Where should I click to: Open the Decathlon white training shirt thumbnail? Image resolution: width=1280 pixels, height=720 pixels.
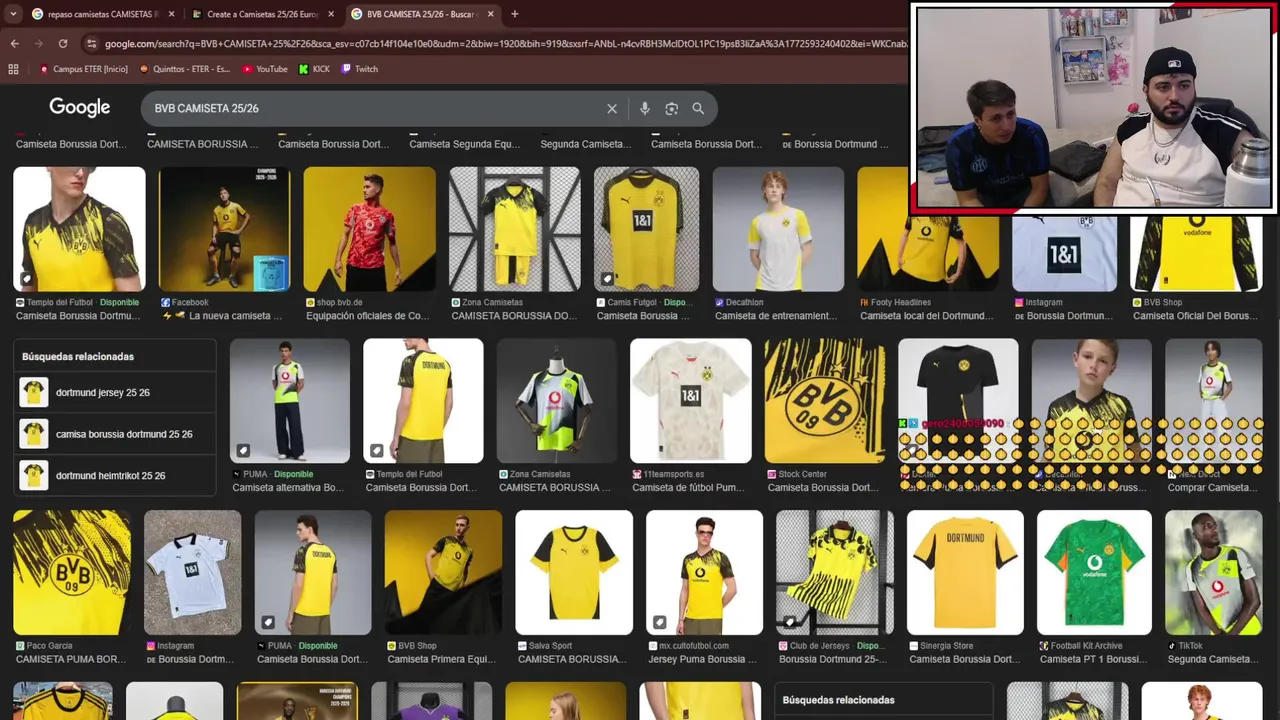778,229
